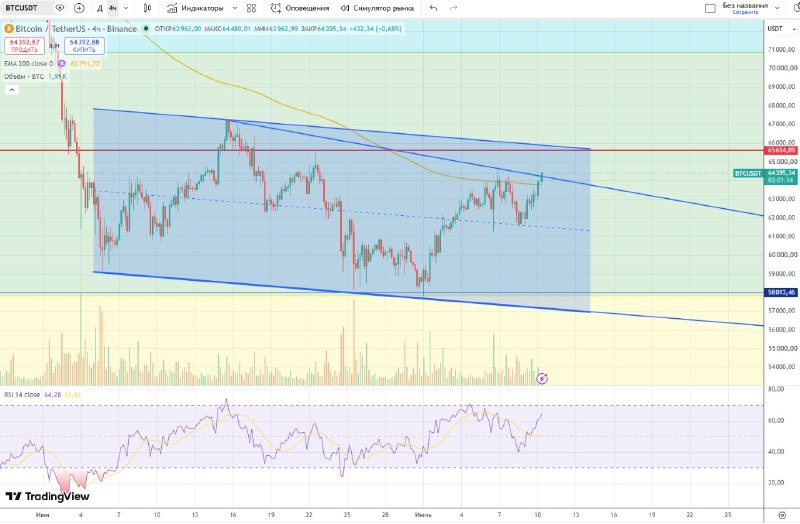This screenshot has width=800, height=524.
Task: Click the green market status dot
Action: [145, 29]
